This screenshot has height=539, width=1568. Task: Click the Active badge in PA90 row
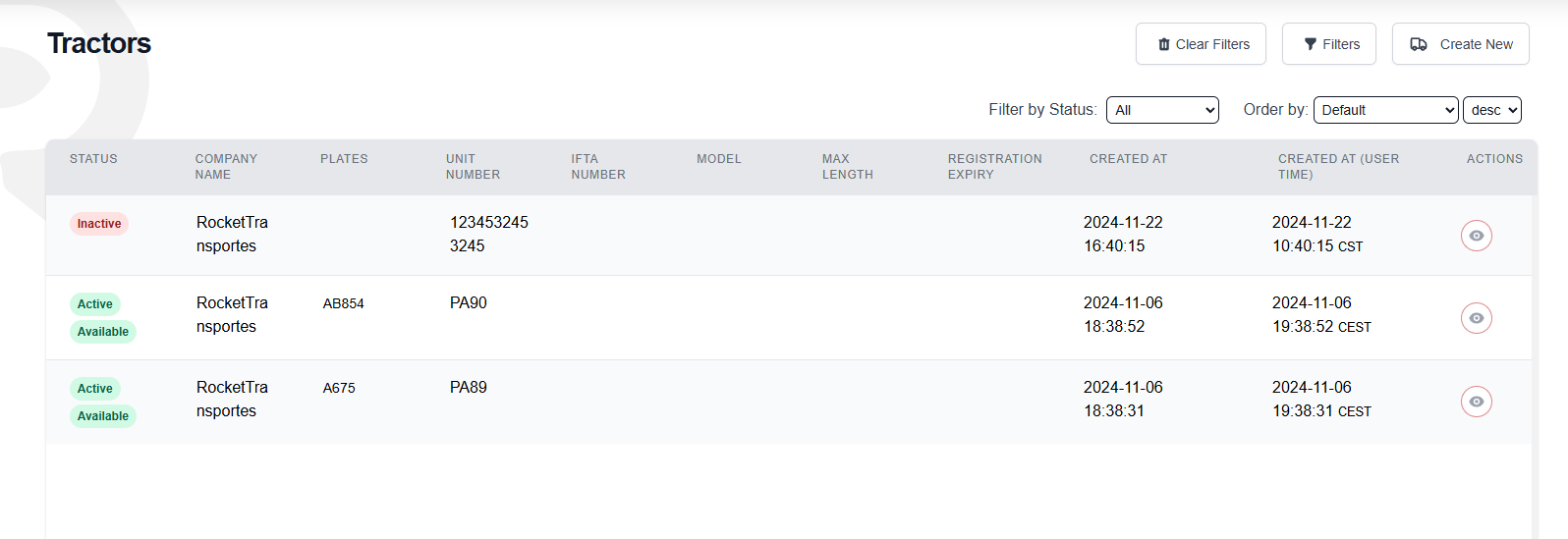(x=95, y=304)
